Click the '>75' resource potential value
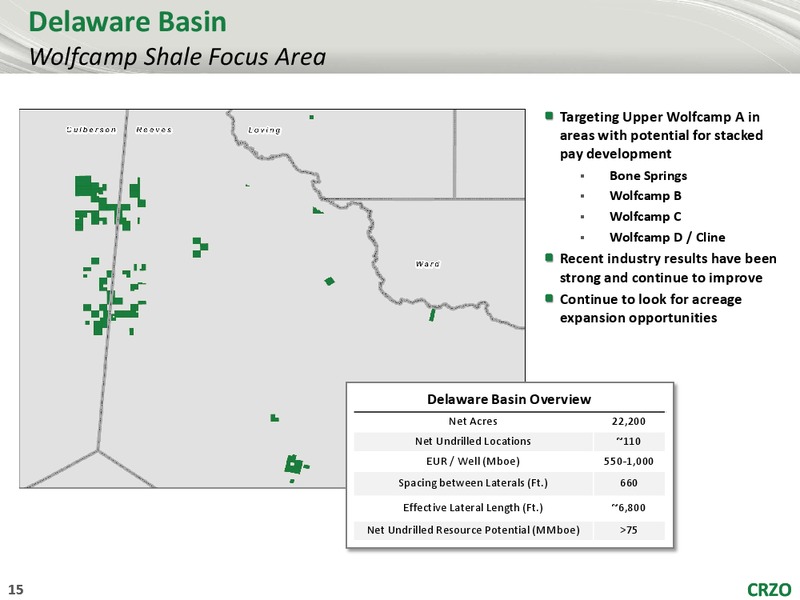This screenshot has height=600, width=800. [x=629, y=530]
